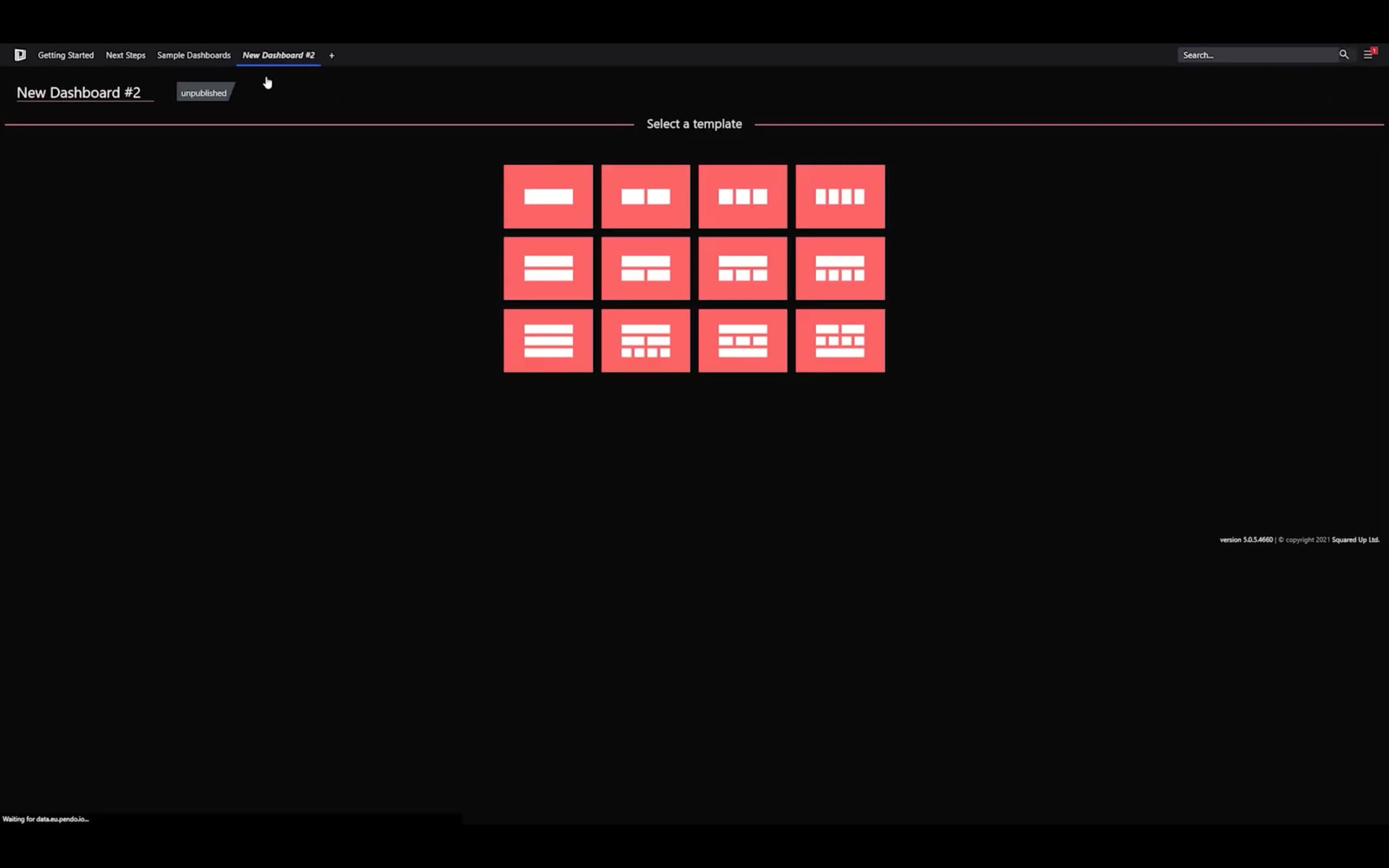Edit the New Dashboard #2 title field
This screenshot has height=868, width=1389.
coord(85,92)
